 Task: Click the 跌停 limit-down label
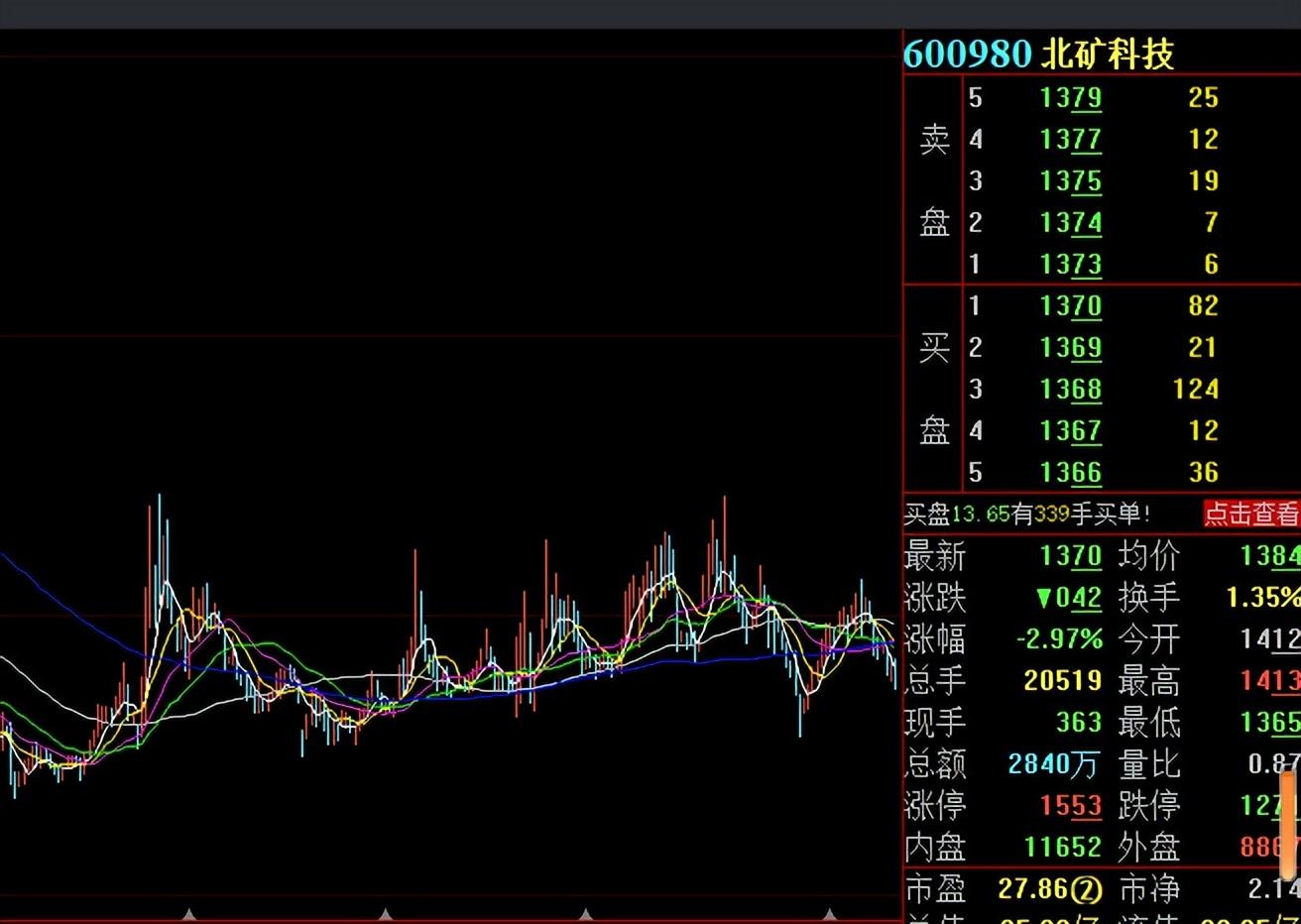pos(1149,806)
